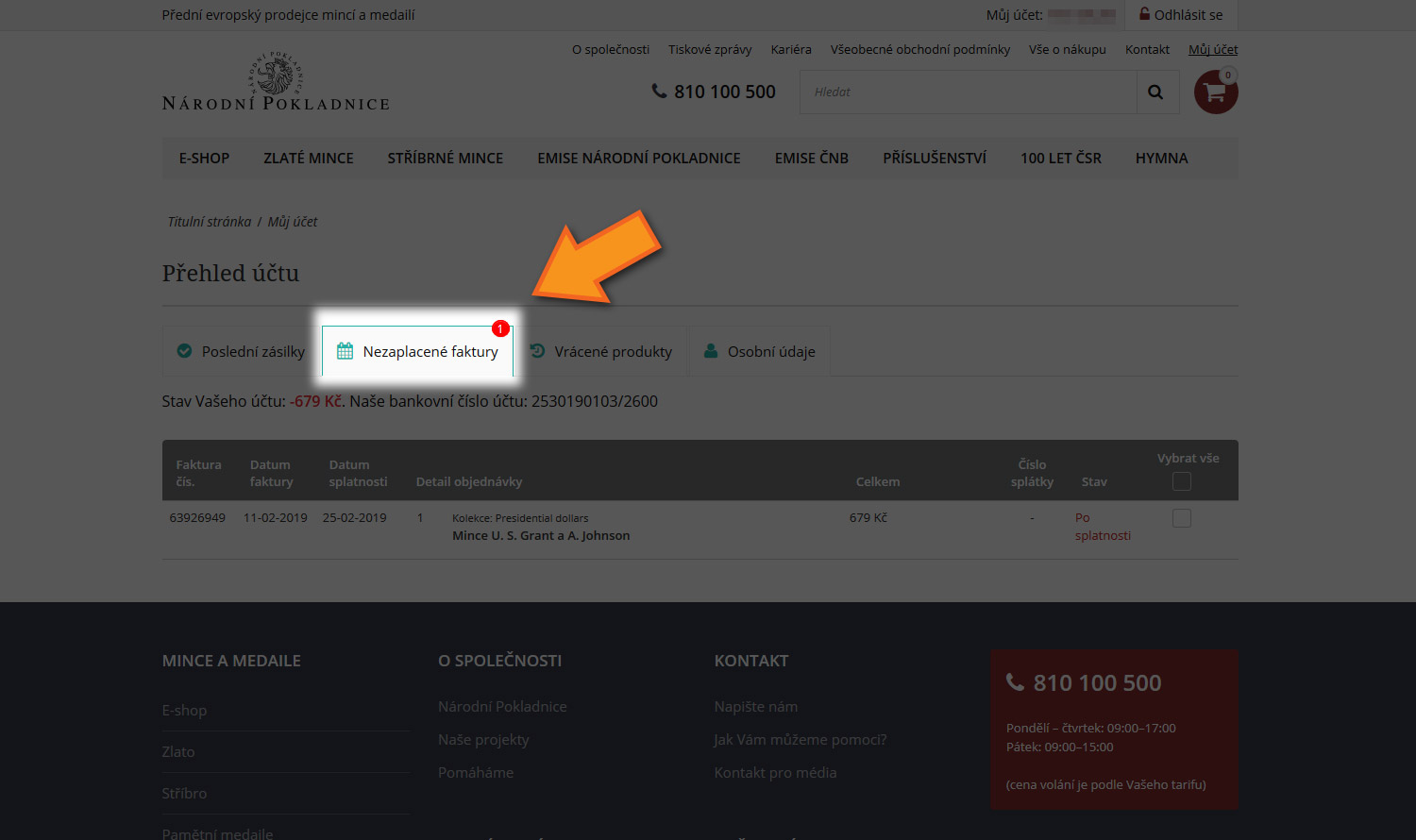Screen dimensions: 1416x840
Task: Open the Poslední zásilky tab
Action: [x=242, y=351]
